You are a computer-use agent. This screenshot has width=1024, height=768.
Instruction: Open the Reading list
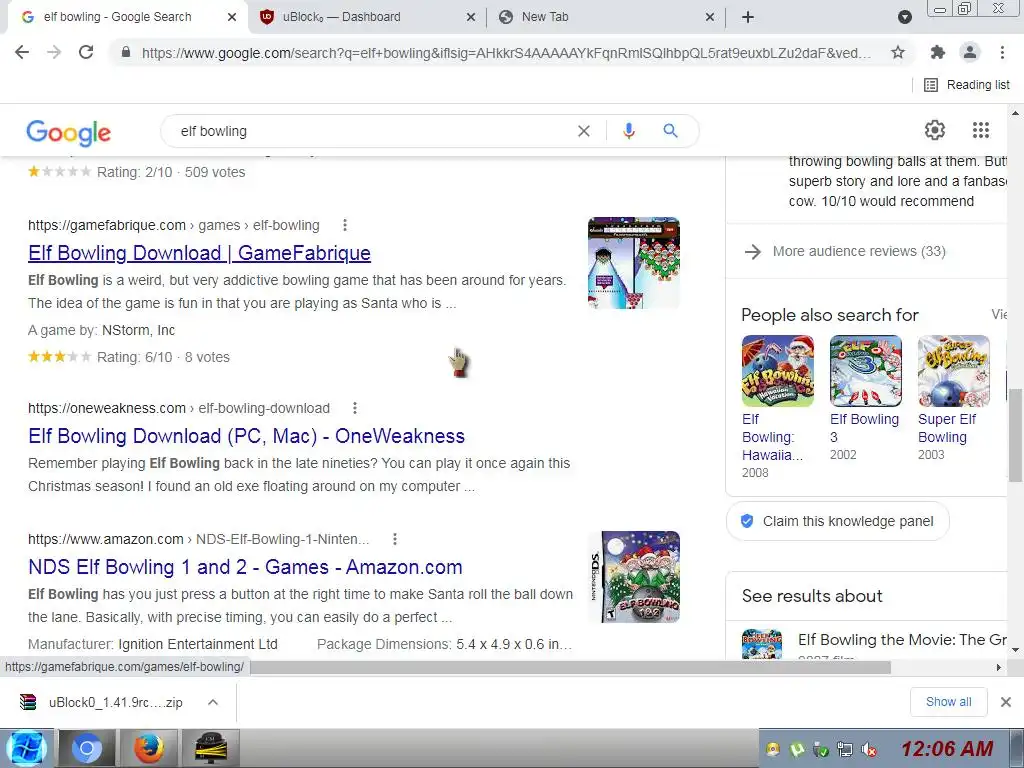click(x=967, y=85)
